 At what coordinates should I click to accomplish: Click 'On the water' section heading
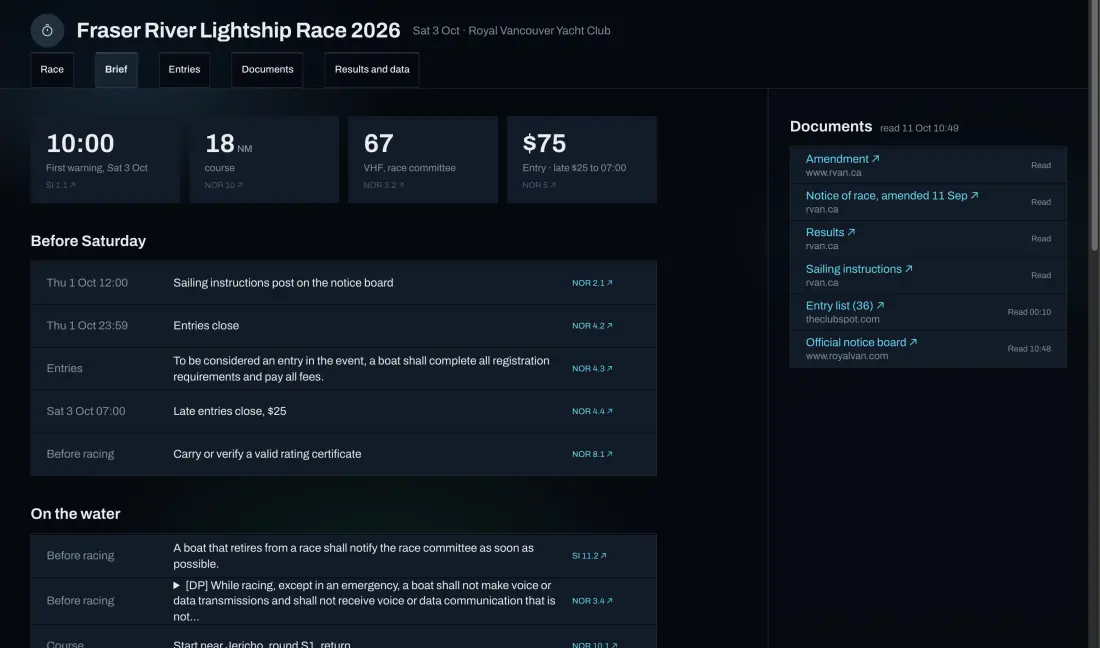pyautogui.click(x=75, y=514)
